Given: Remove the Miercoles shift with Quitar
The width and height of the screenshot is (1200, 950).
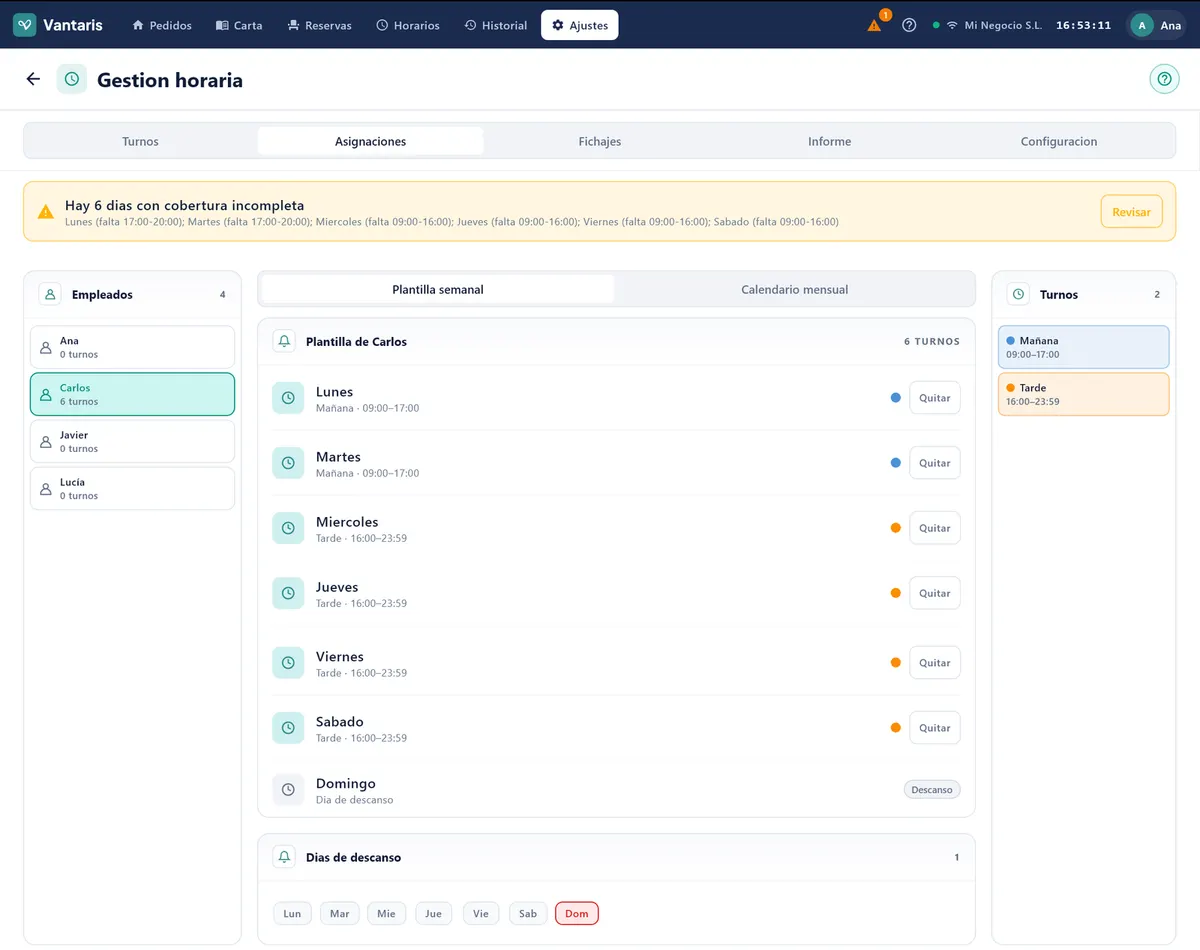Looking at the screenshot, I should click(x=935, y=528).
